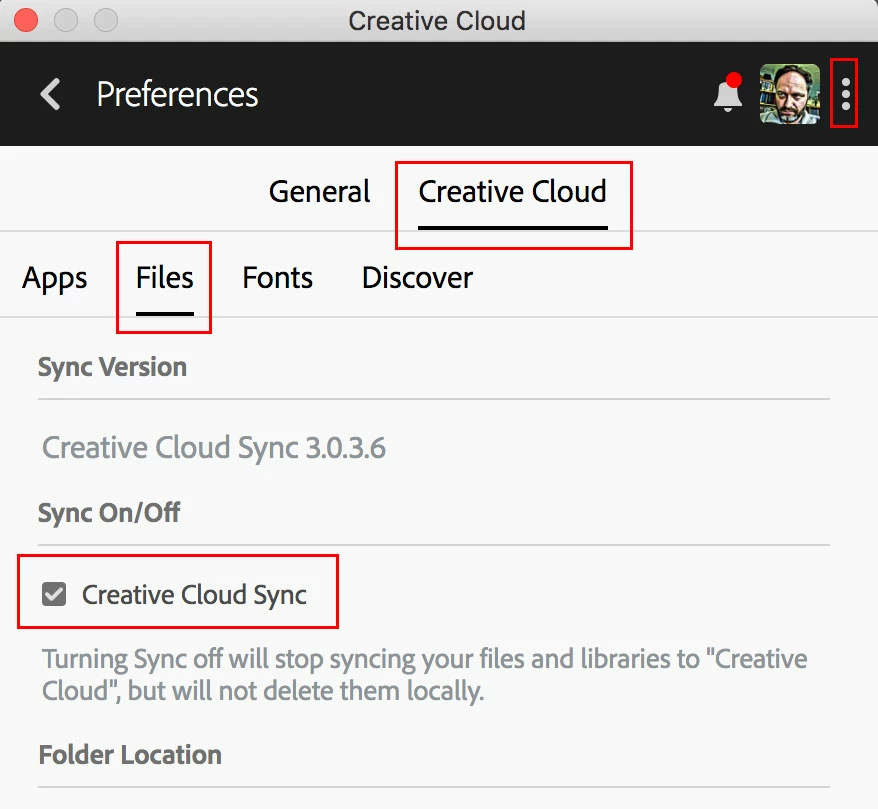
Task: Select the Creative Cloud tab
Action: (512, 192)
